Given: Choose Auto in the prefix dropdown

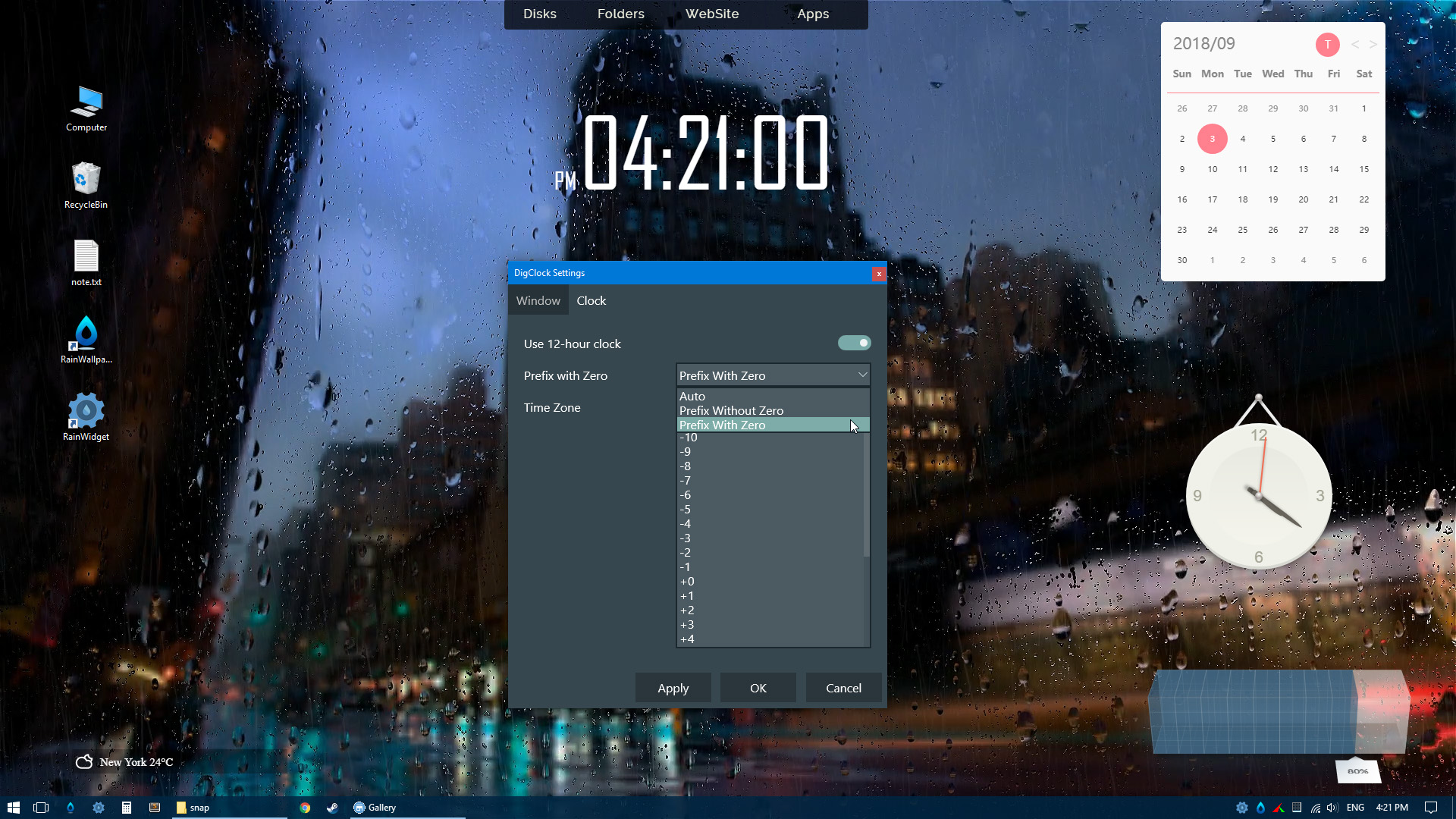Looking at the screenshot, I should pyautogui.click(x=692, y=396).
